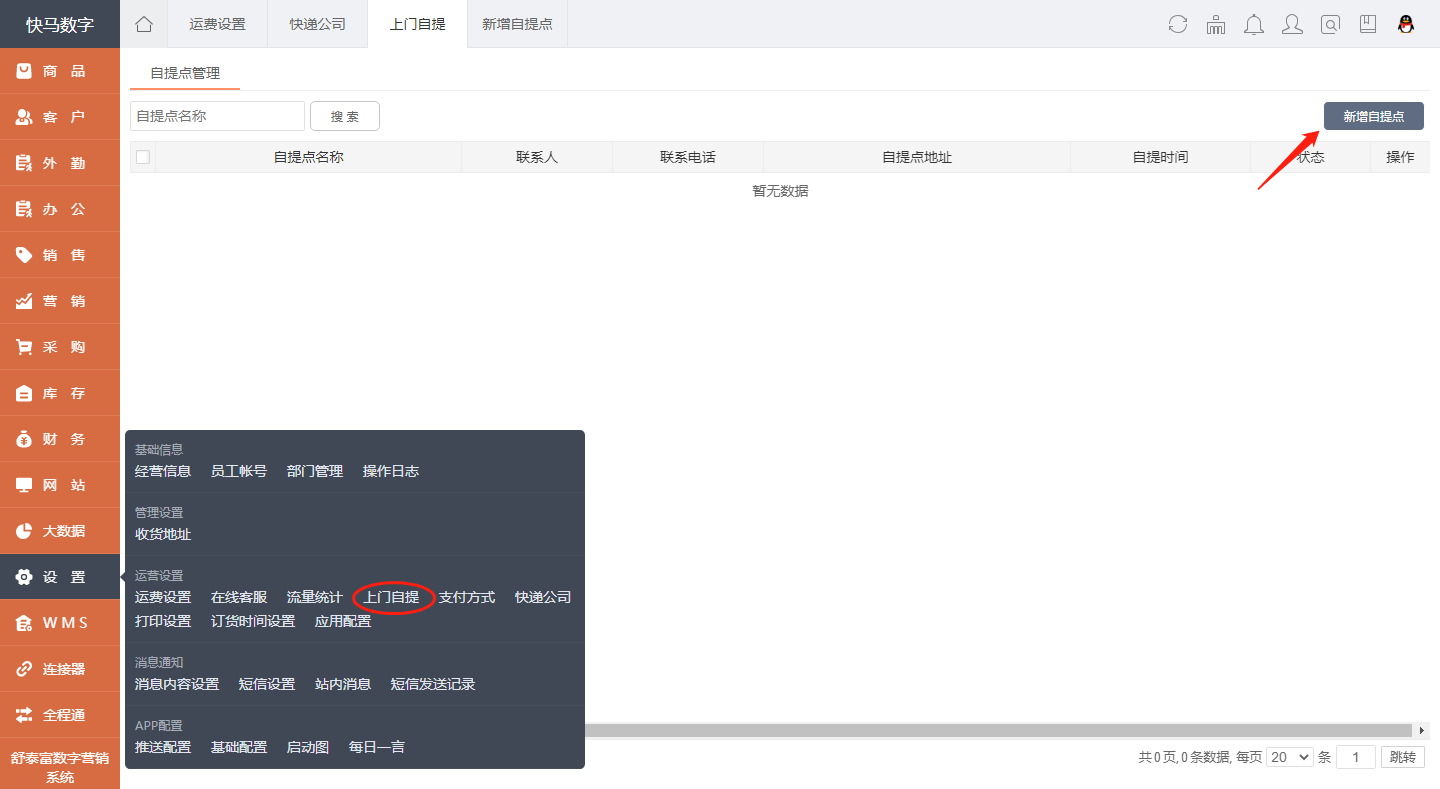This screenshot has height=789, width=1440.
Task: Open the notification bell icon
Action: [x=1254, y=25]
